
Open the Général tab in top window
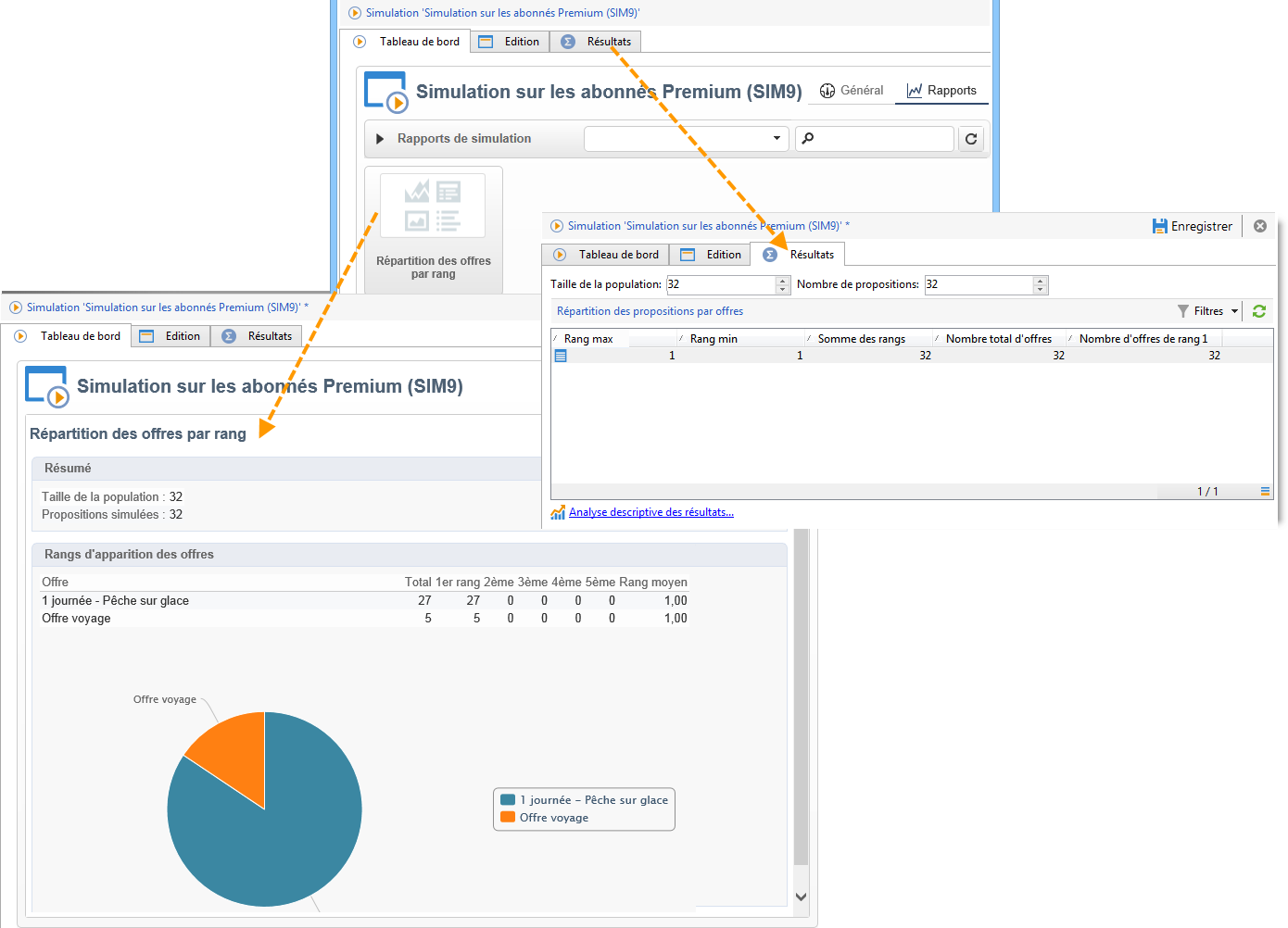[x=852, y=91]
